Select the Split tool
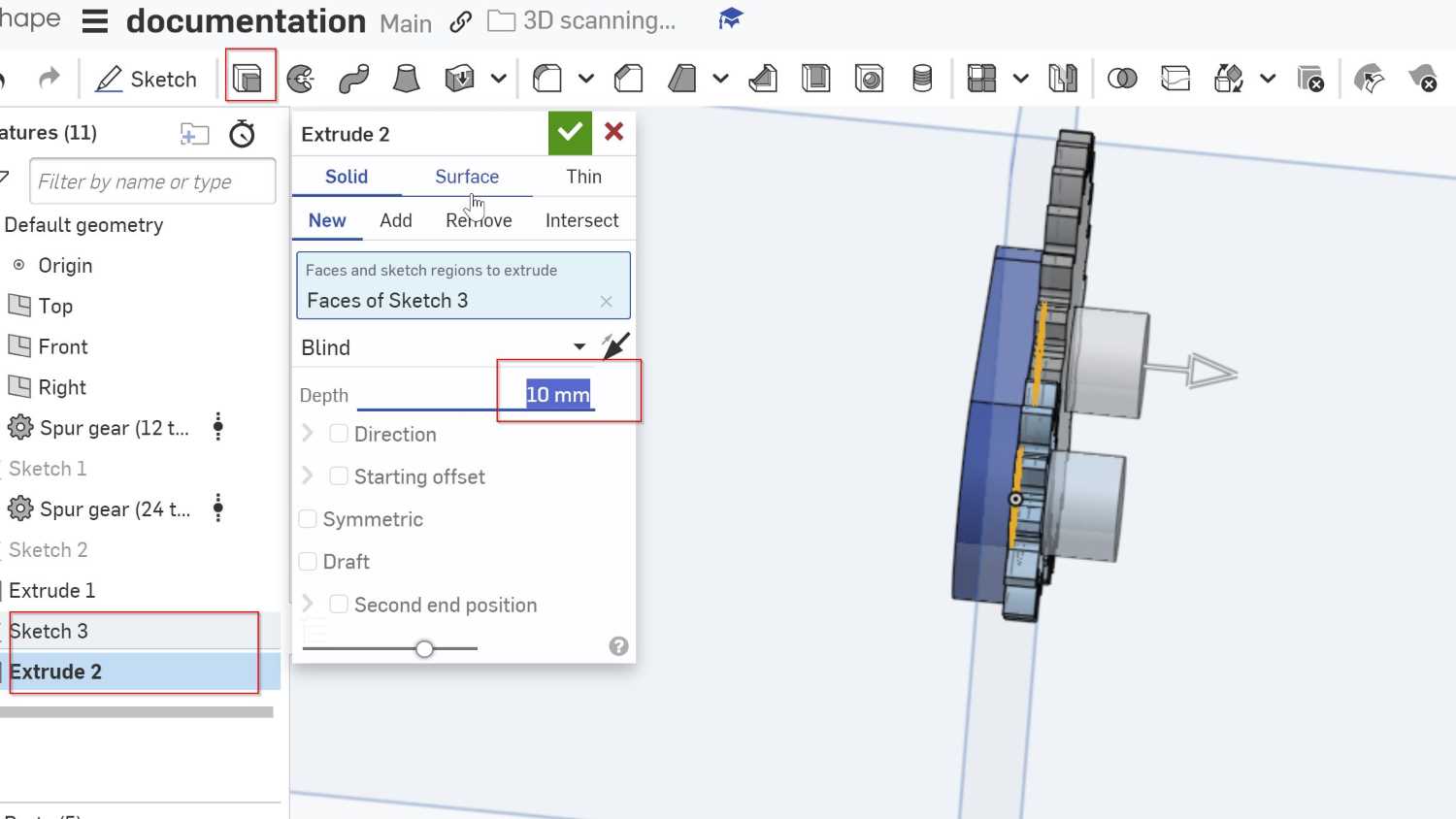The height and width of the screenshot is (819, 1456). 1175,78
